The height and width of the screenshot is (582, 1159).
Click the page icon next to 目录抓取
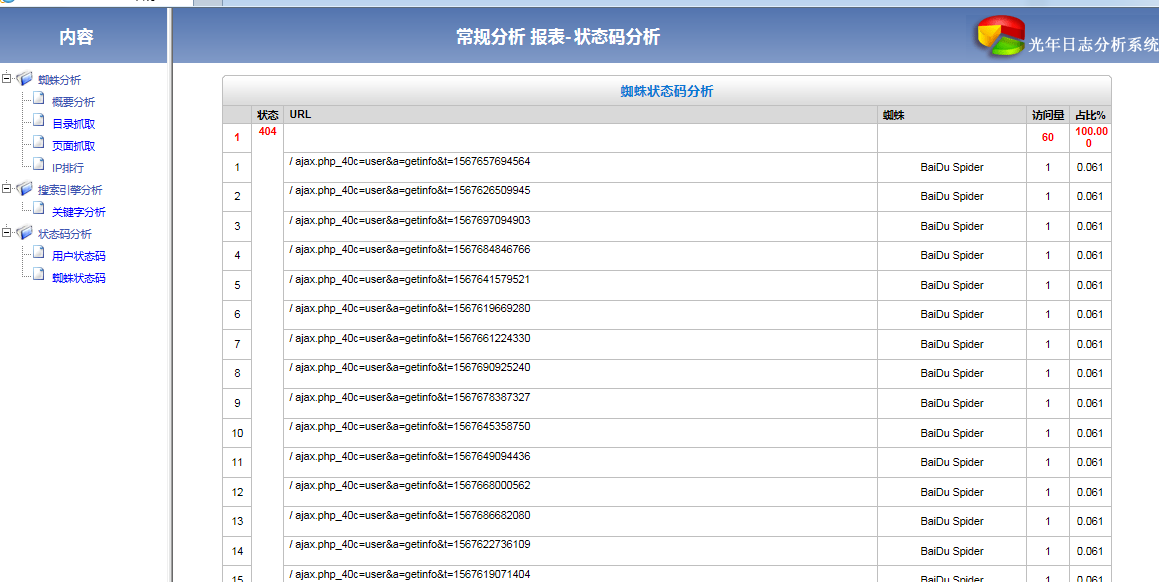[x=38, y=122]
